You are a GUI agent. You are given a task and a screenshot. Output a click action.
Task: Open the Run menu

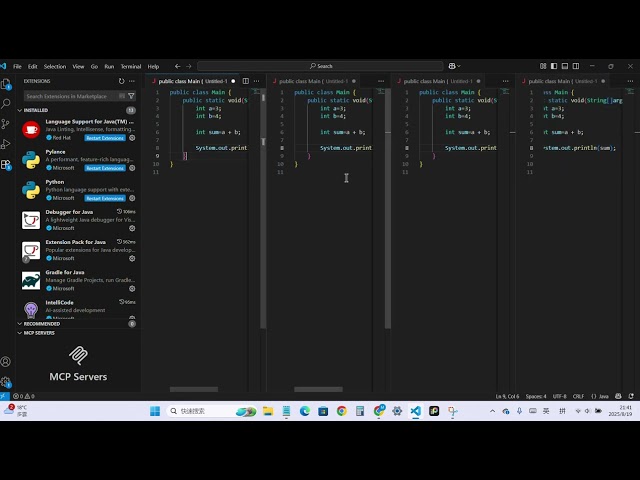(109, 67)
